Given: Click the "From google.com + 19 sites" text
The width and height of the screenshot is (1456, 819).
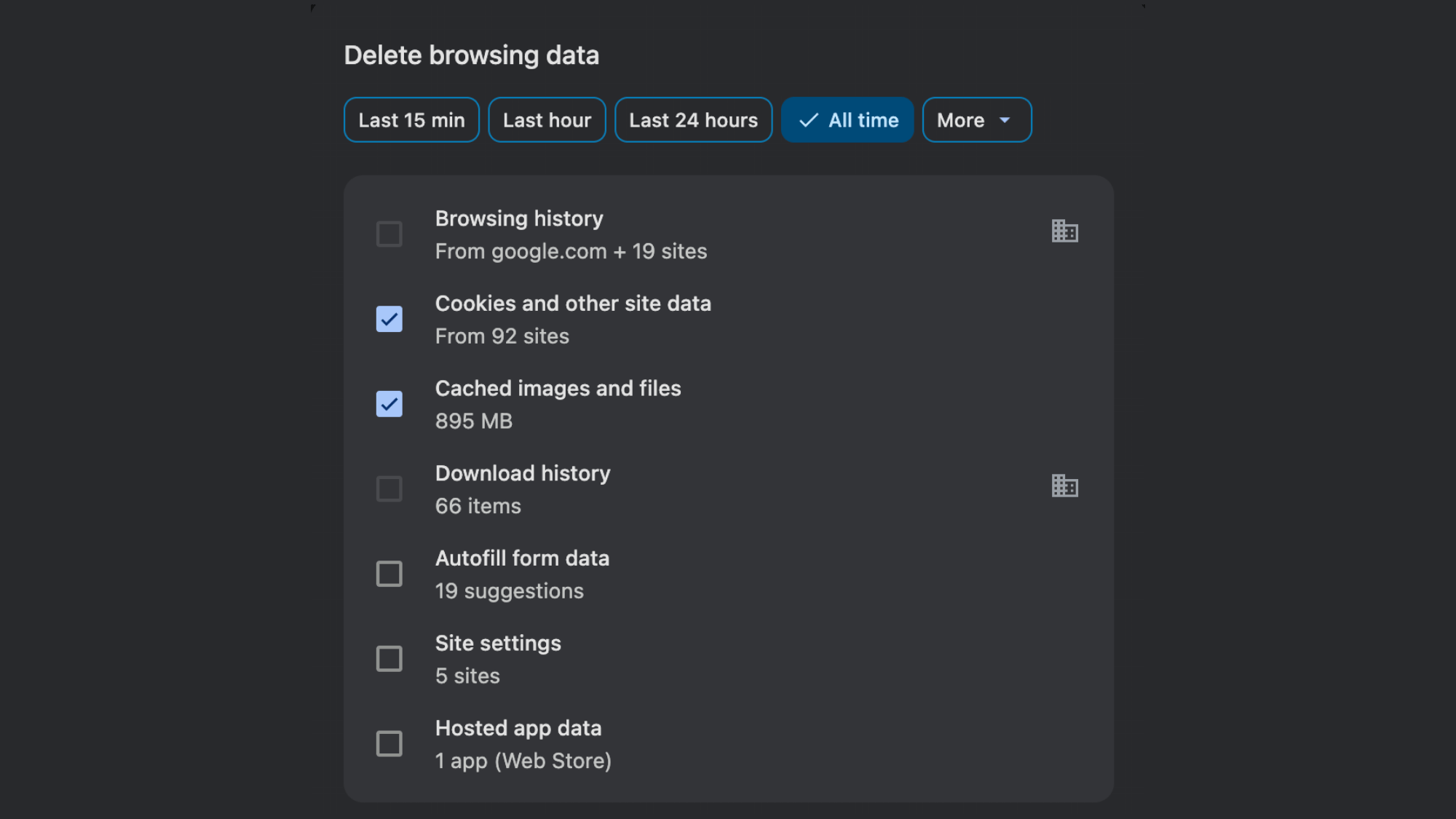Looking at the screenshot, I should click(x=571, y=251).
